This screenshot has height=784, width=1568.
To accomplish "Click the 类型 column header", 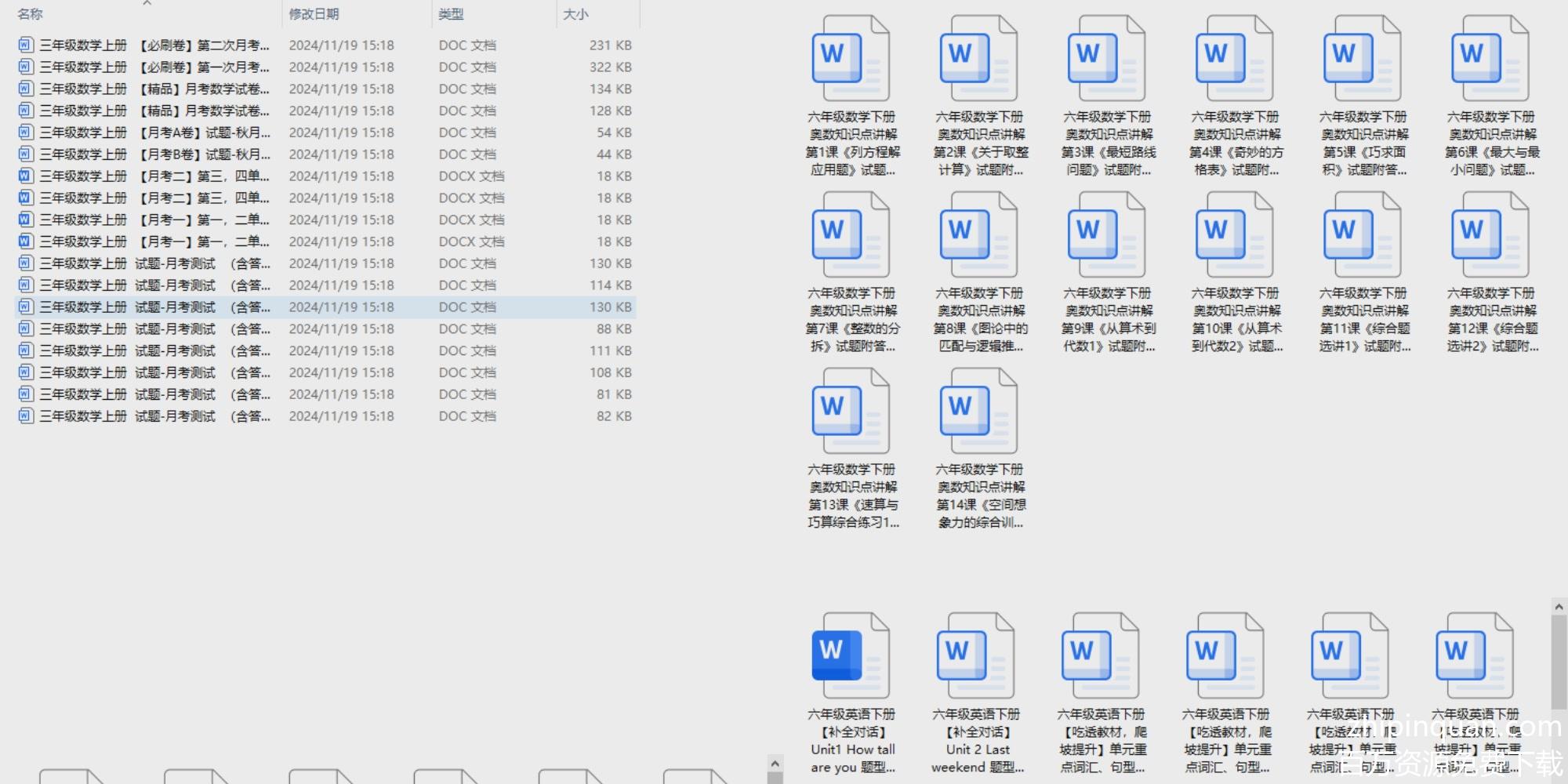I will coord(451,14).
